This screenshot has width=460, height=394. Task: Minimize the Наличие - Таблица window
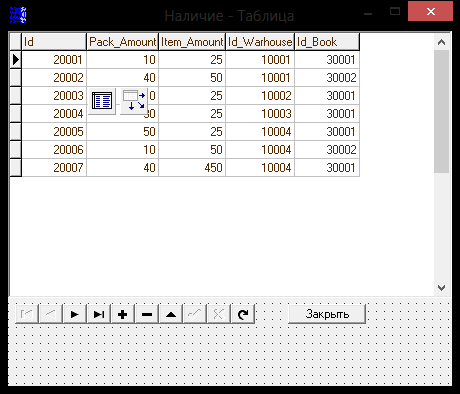pos(368,13)
